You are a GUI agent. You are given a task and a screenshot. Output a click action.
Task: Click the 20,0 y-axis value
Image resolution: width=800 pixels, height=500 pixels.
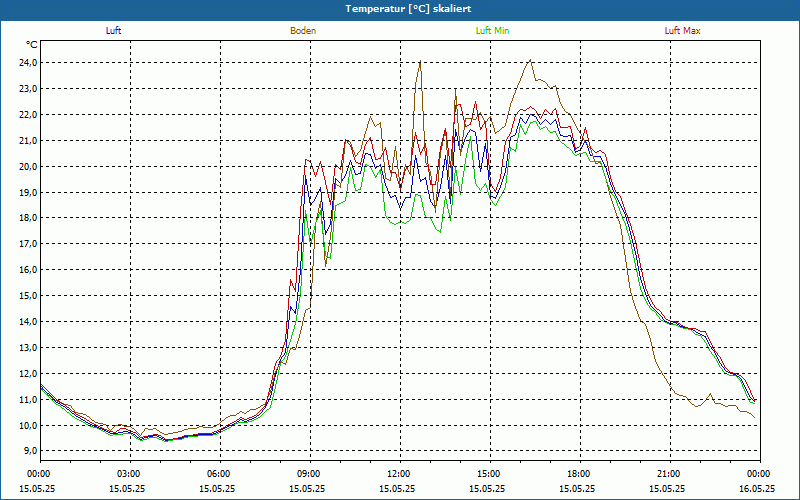(x=28, y=167)
